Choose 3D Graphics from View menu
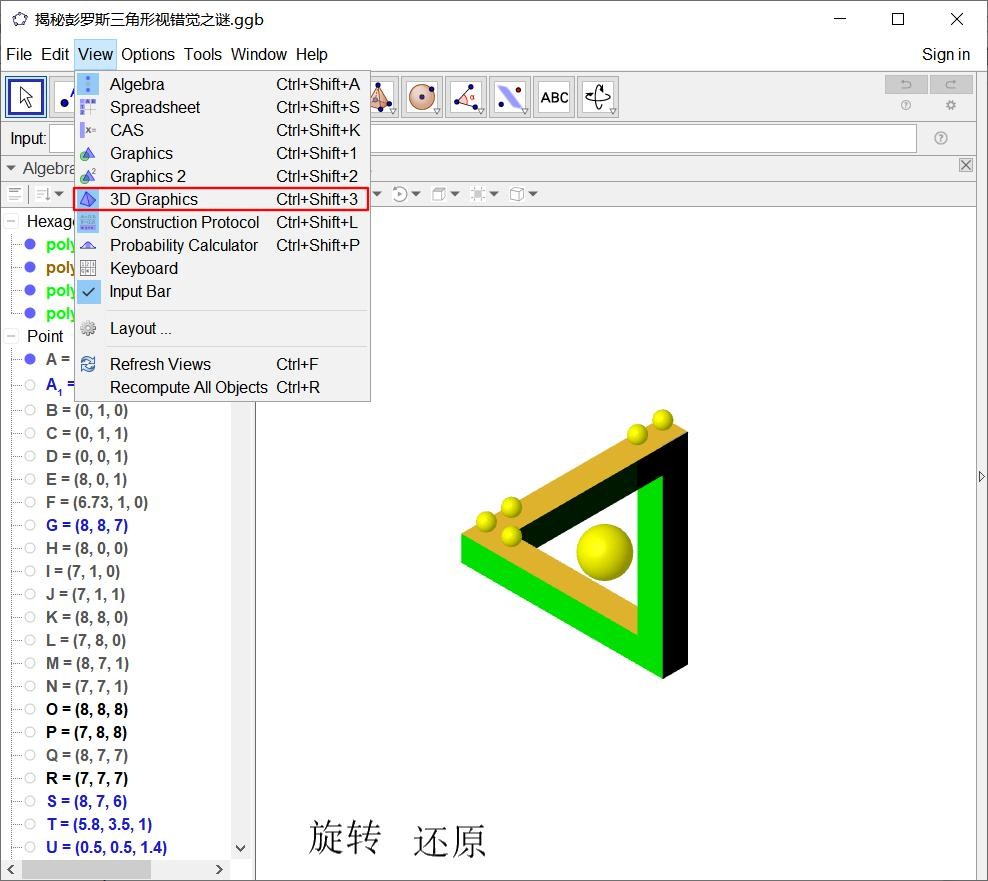The height and width of the screenshot is (881, 988). pos(153,199)
